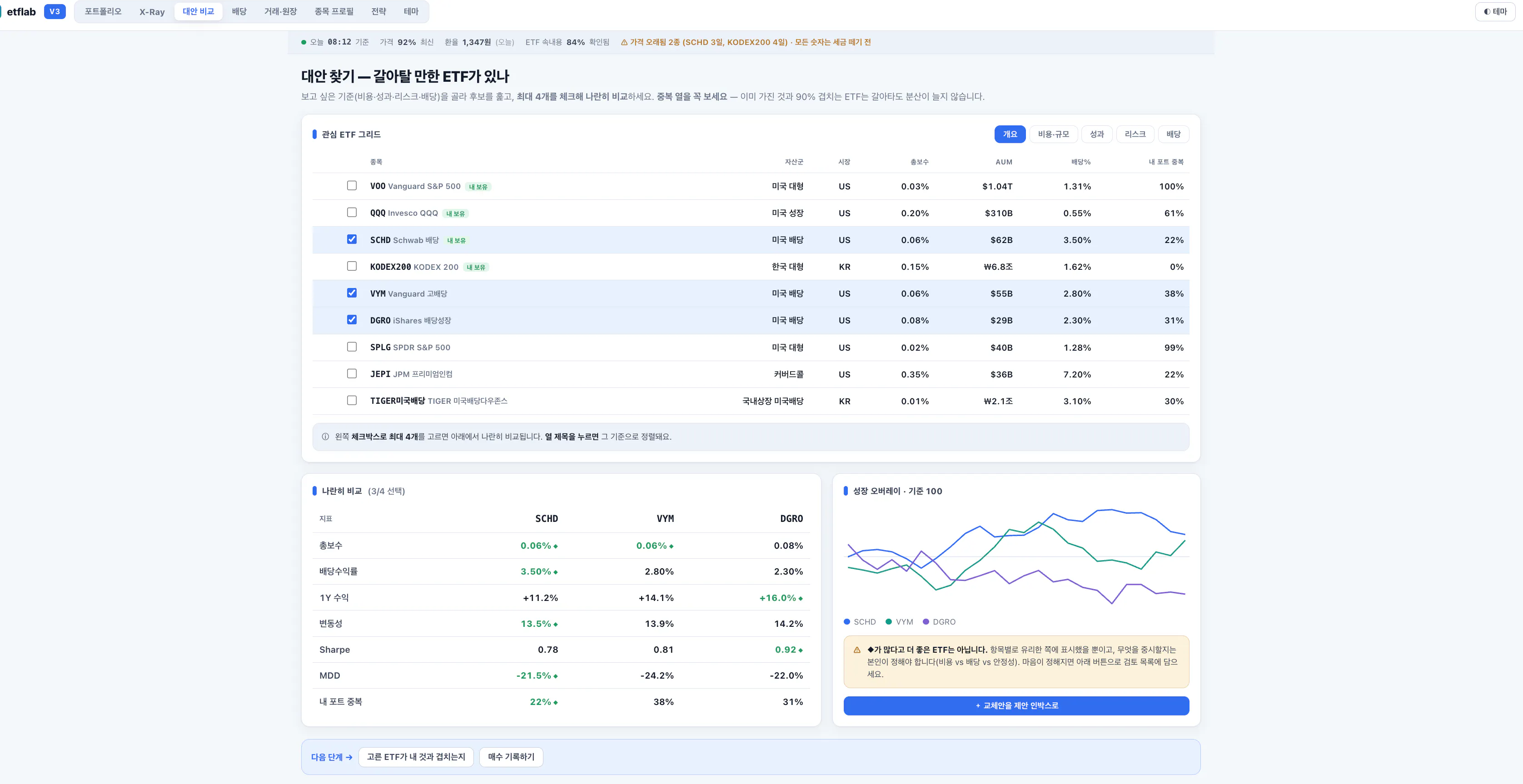
Task: Click the ₩6.8조 AUM value
Action: (x=998, y=267)
